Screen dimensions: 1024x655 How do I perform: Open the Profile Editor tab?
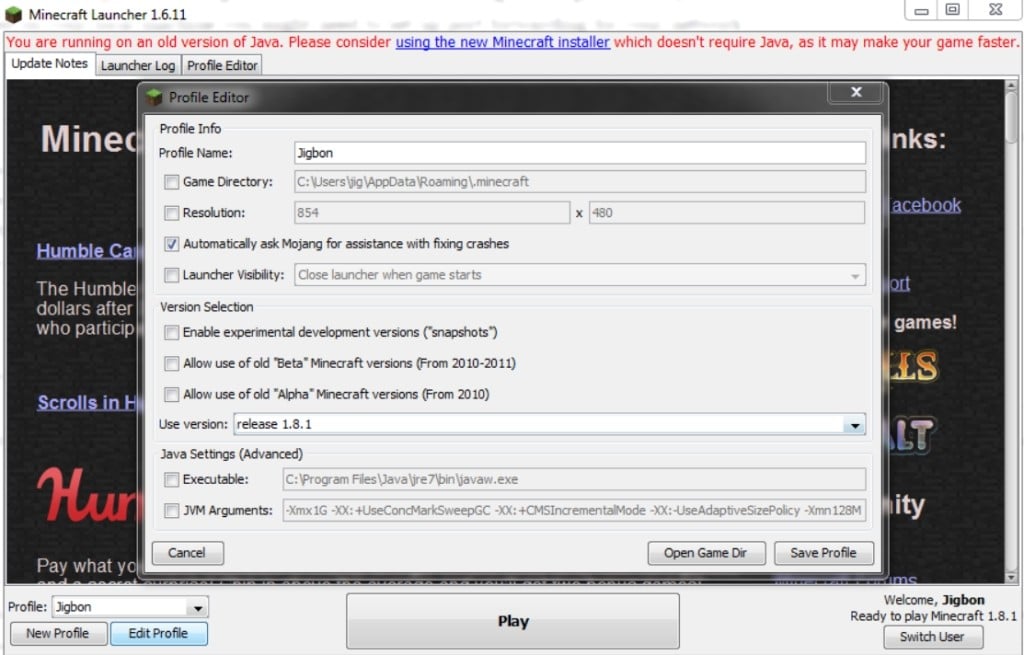222,65
